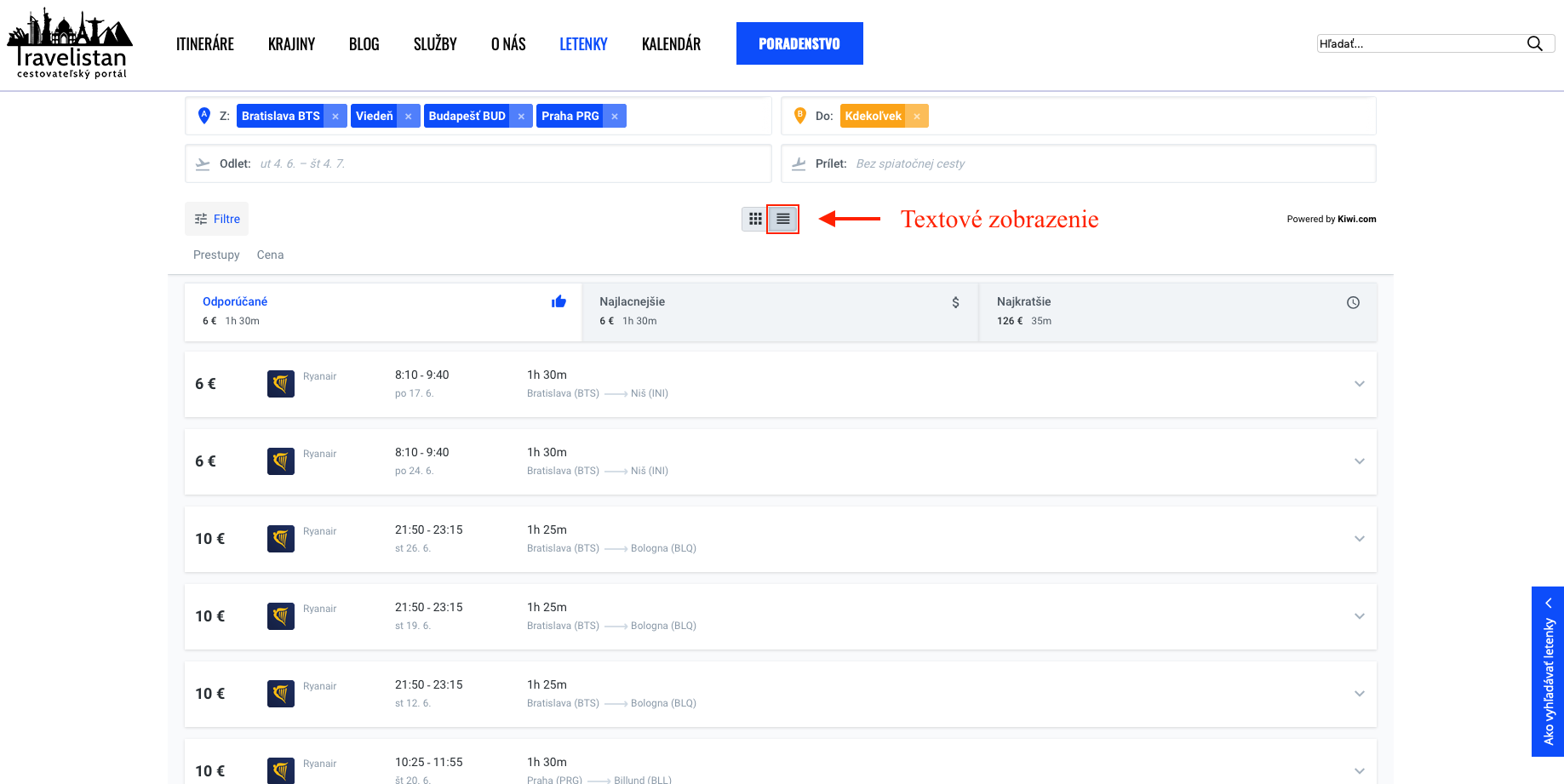Click the departure plane icon
1564x784 pixels.
[203, 163]
